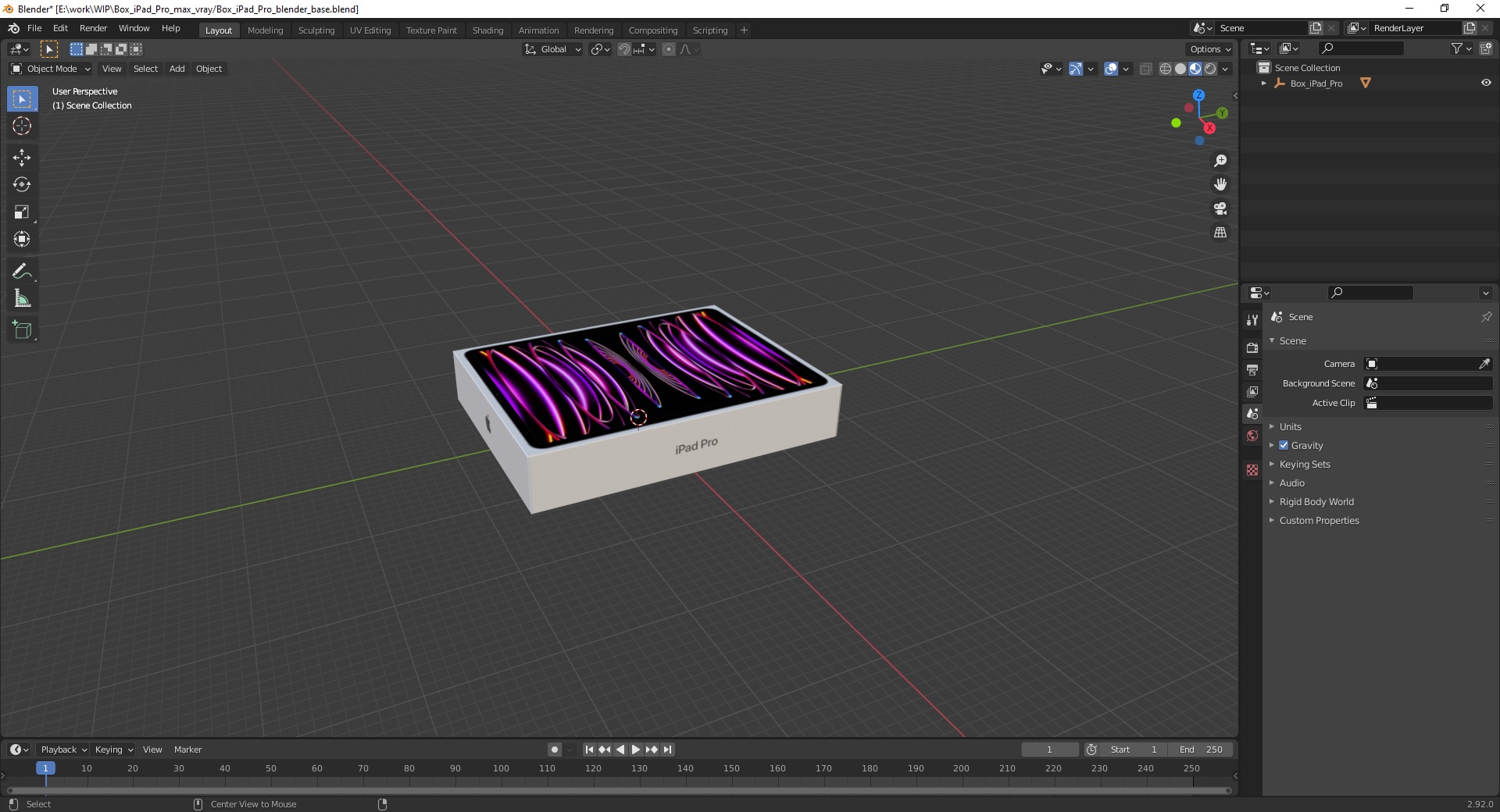Select the Annotate tool
Image resolution: width=1500 pixels, height=812 pixels.
[22, 272]
